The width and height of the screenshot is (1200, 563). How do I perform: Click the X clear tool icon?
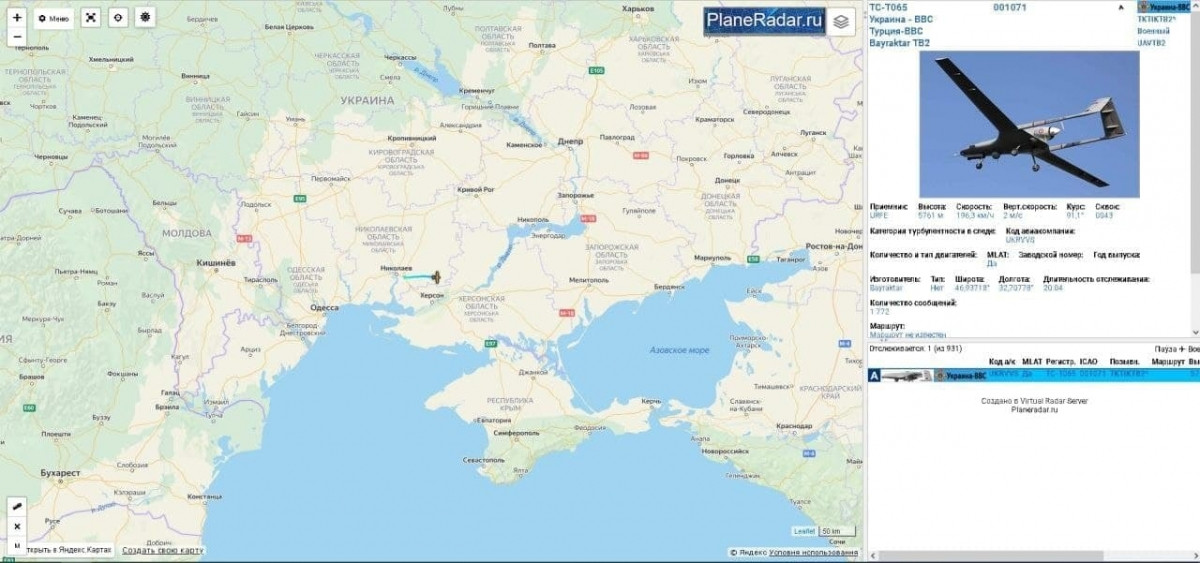[x=17, y=526]
